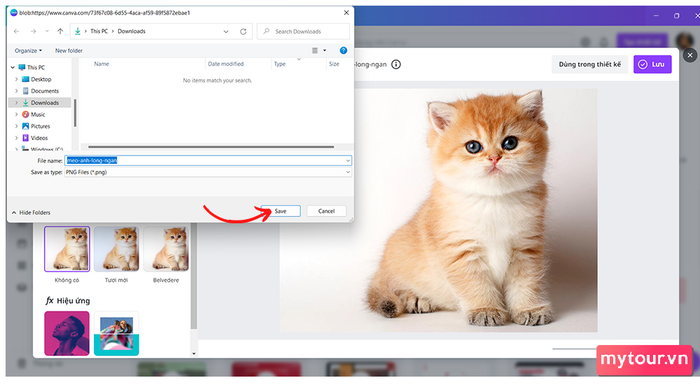Open image info icon next to filename
This screenshot has width=700, height=385.
click(x=396, y=64)
